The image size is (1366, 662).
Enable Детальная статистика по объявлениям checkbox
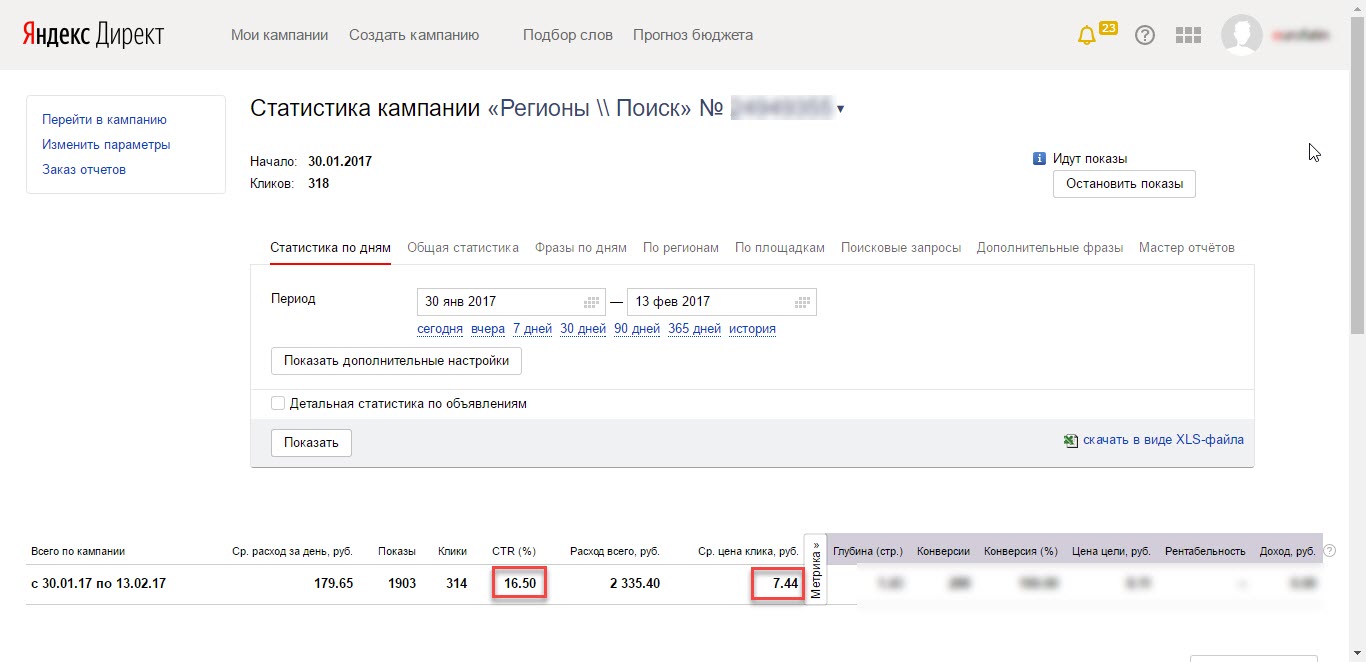[278, 404]
